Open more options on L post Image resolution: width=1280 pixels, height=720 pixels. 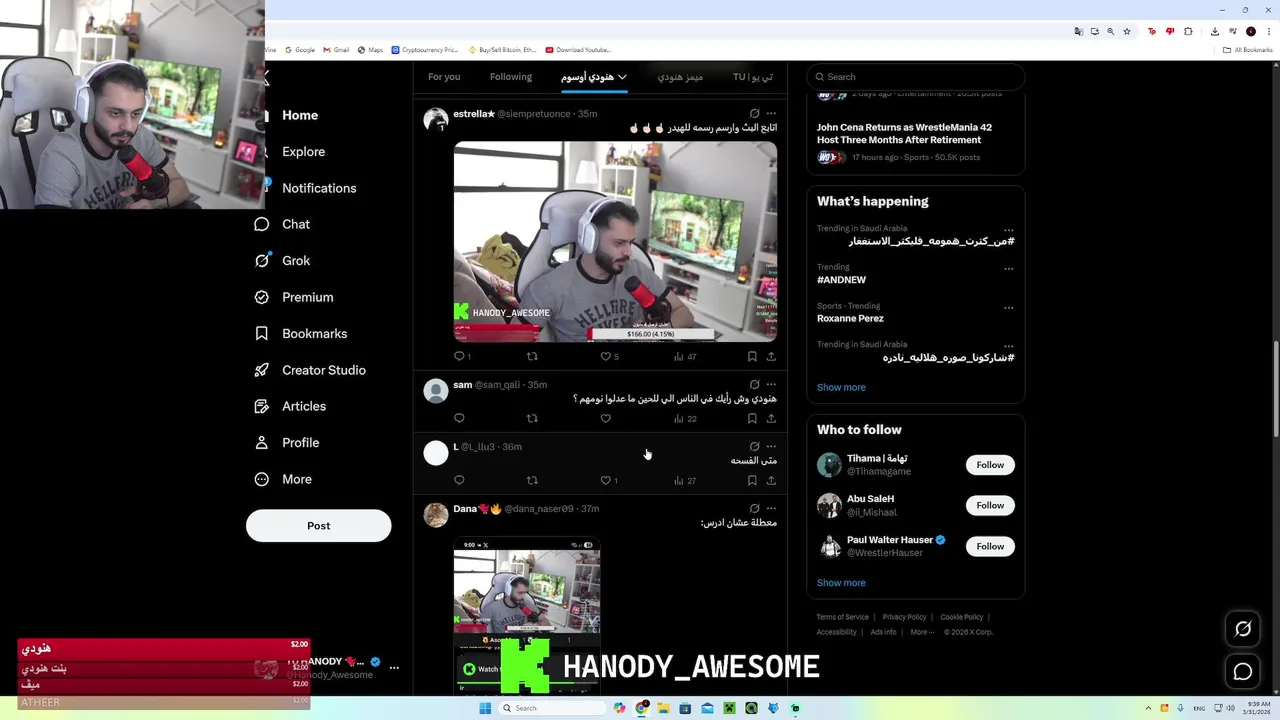771,447
